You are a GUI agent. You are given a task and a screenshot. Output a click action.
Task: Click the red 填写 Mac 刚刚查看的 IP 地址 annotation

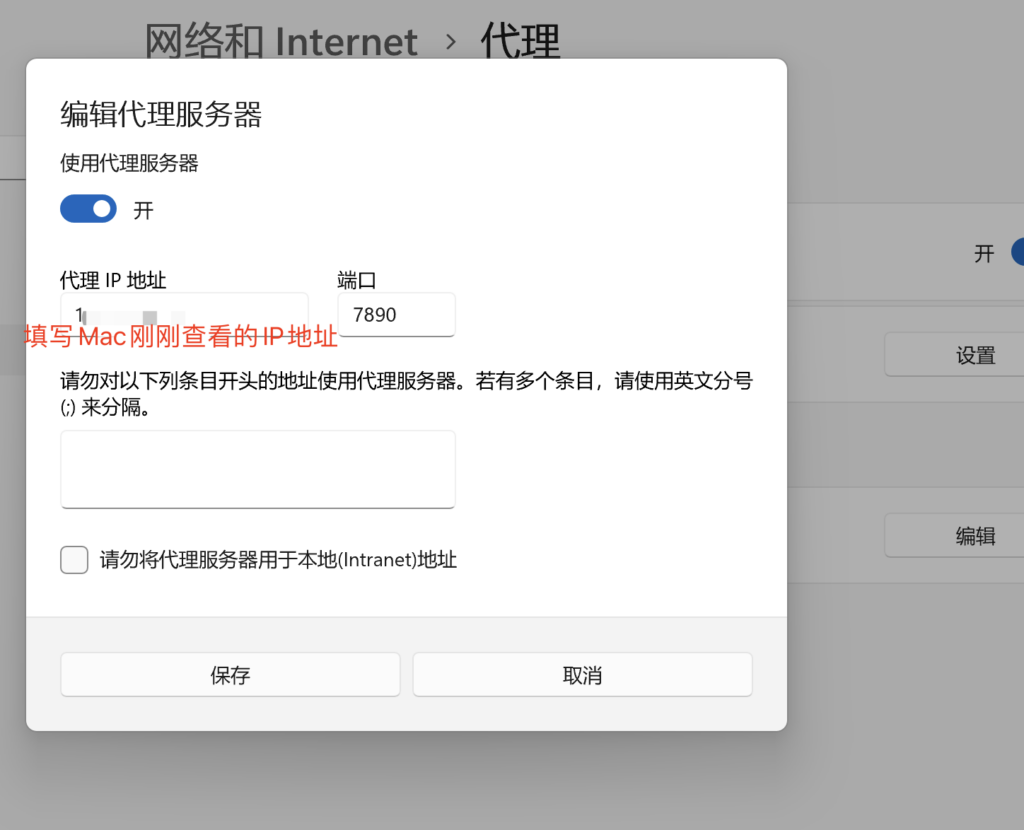(x=181, y=337)
